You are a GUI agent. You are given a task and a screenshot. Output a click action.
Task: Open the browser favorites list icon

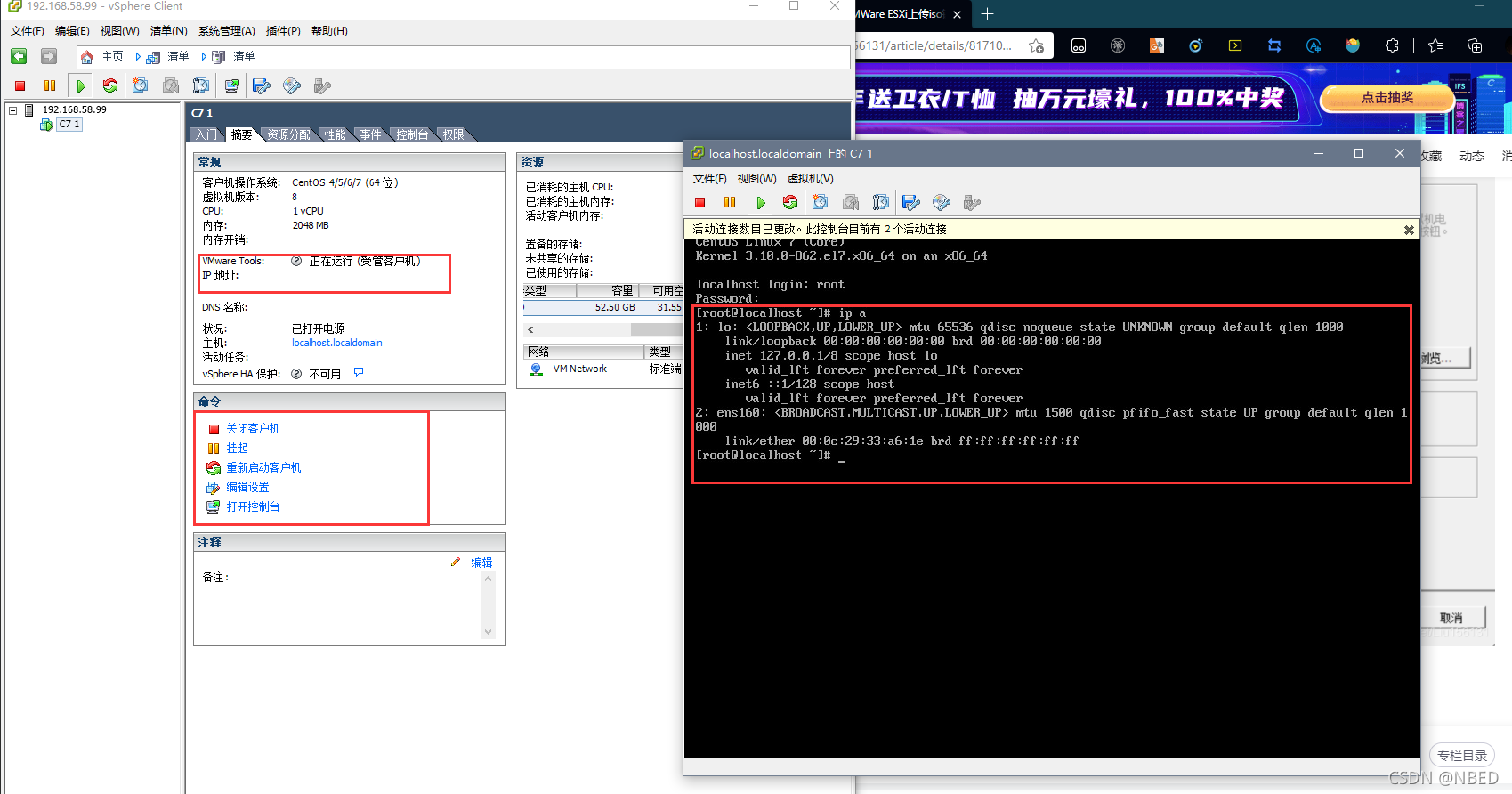pos(1435,45)
